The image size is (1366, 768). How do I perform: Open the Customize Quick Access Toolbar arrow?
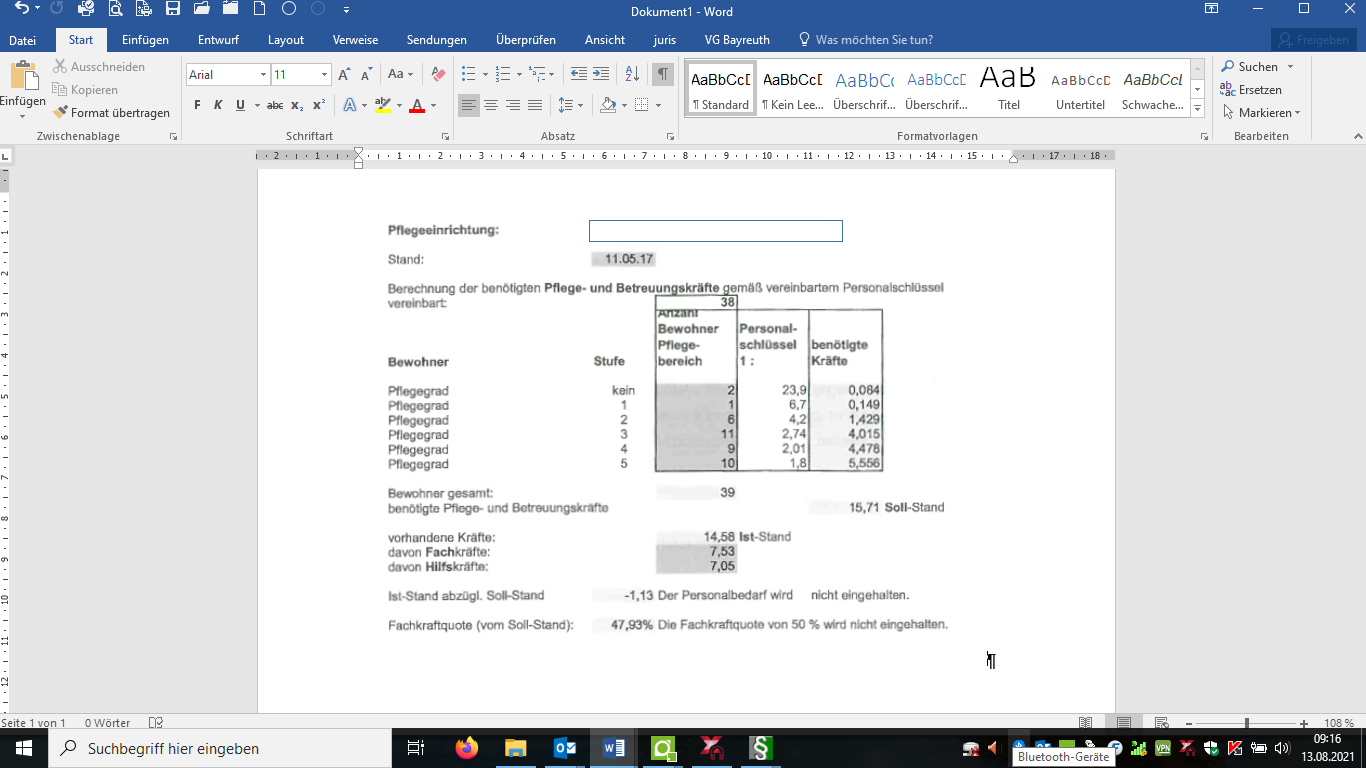346,9
